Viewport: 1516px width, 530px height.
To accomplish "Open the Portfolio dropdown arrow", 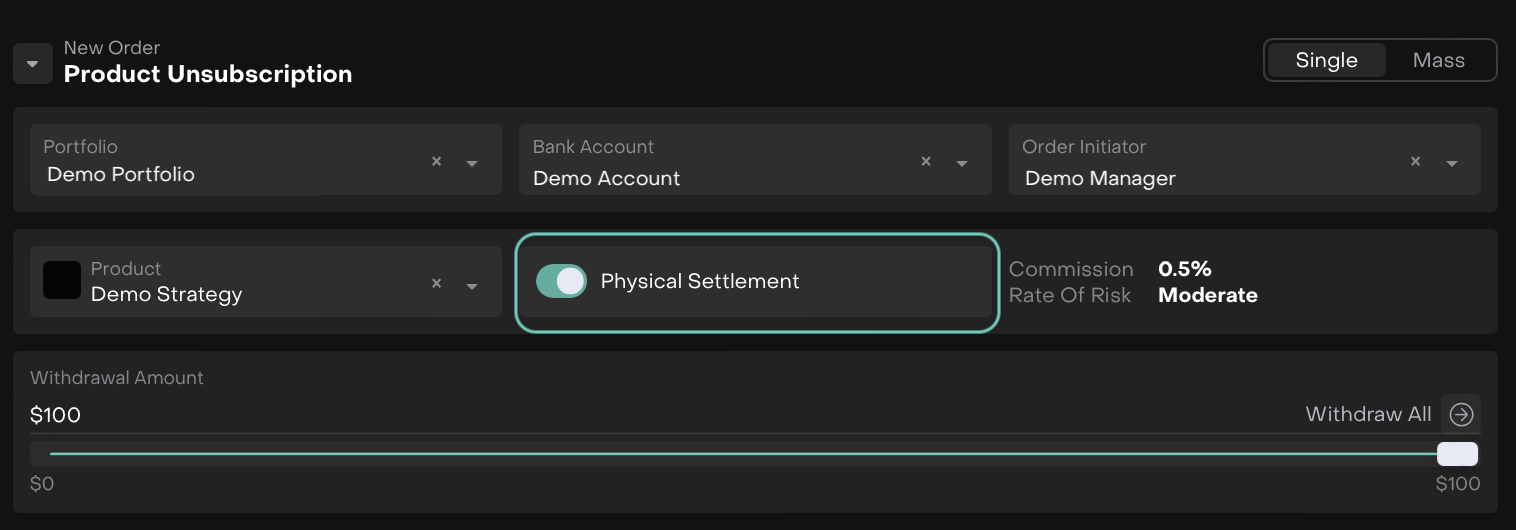I will pyautogui.click(x=472, y=163).
